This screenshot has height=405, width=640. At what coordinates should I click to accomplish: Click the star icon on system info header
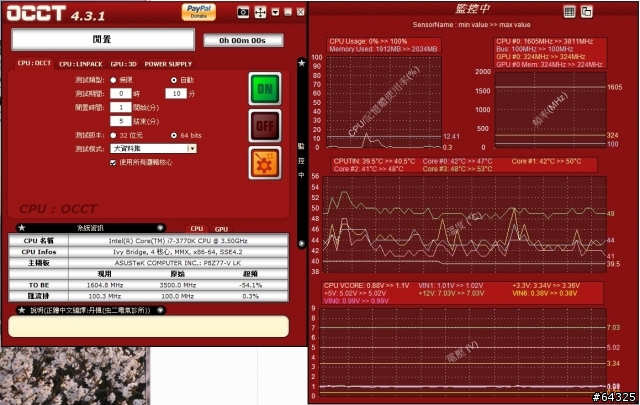tap(22, 228)
